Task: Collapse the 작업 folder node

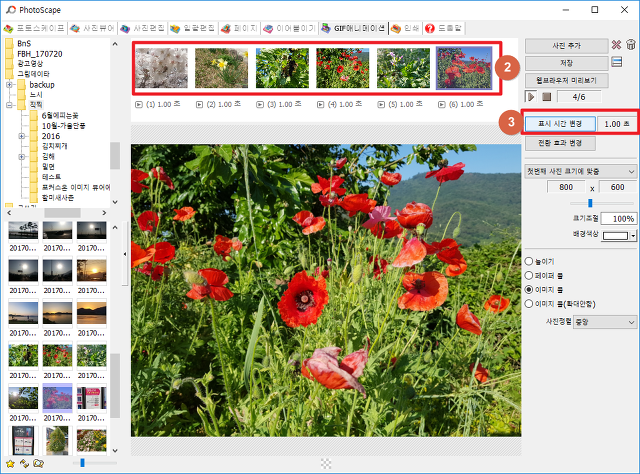Action: pos(9,105)
